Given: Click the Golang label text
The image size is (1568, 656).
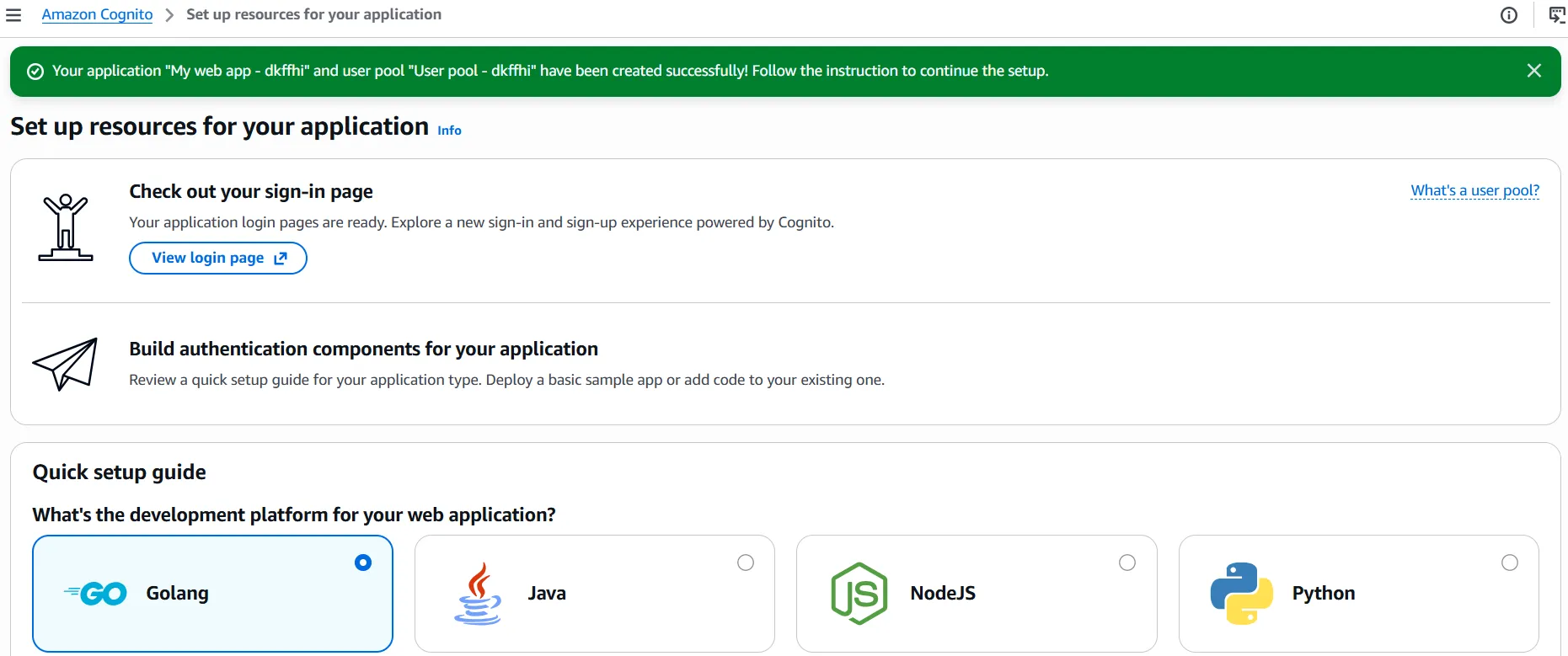Looking at the screenshot, I should tap(178, 593).
